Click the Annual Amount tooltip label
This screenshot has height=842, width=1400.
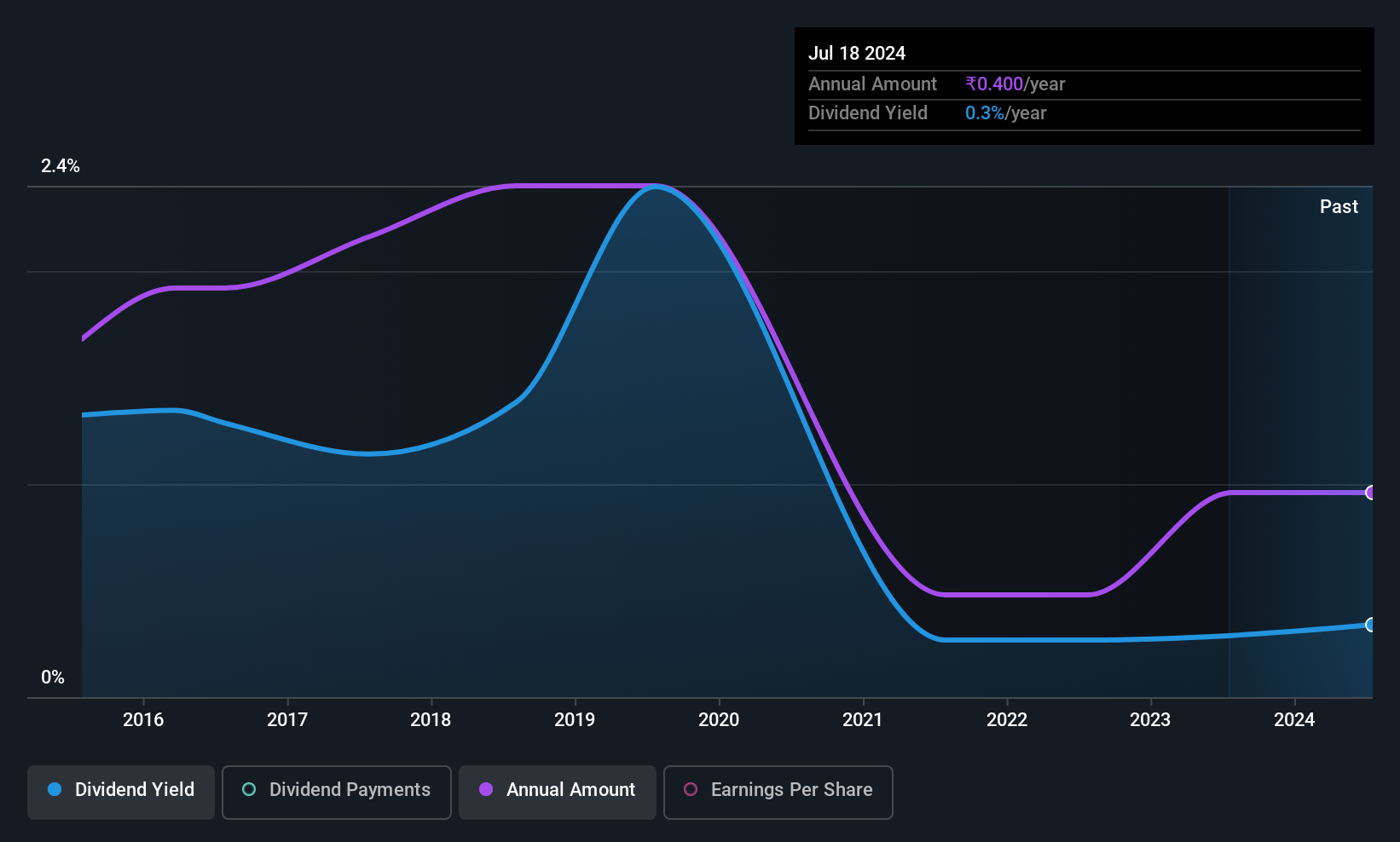(x=872, y=84)
